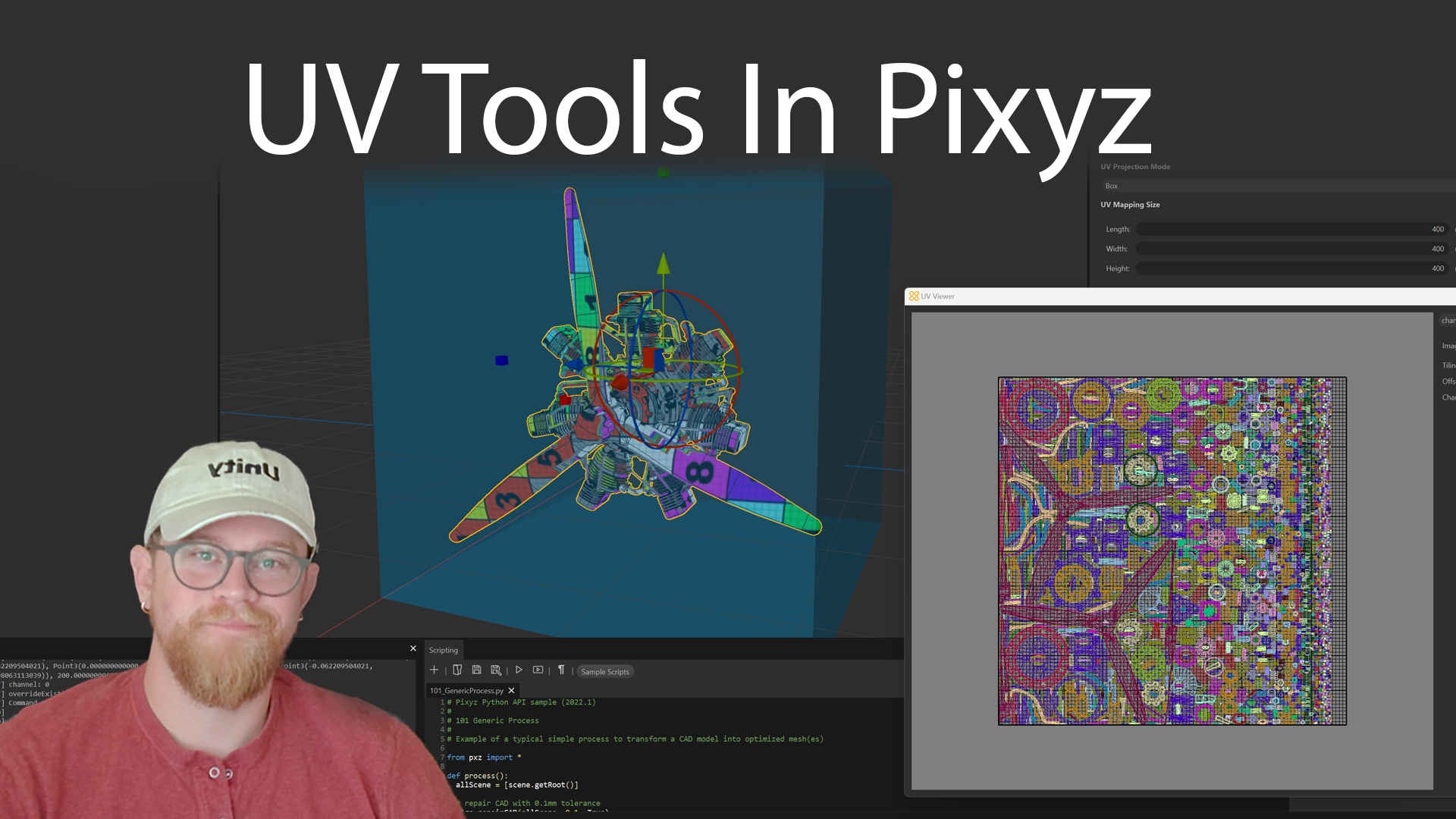Close the output console panel
The height and width of the screenshot is (819, 1456).
pos(413,648)
